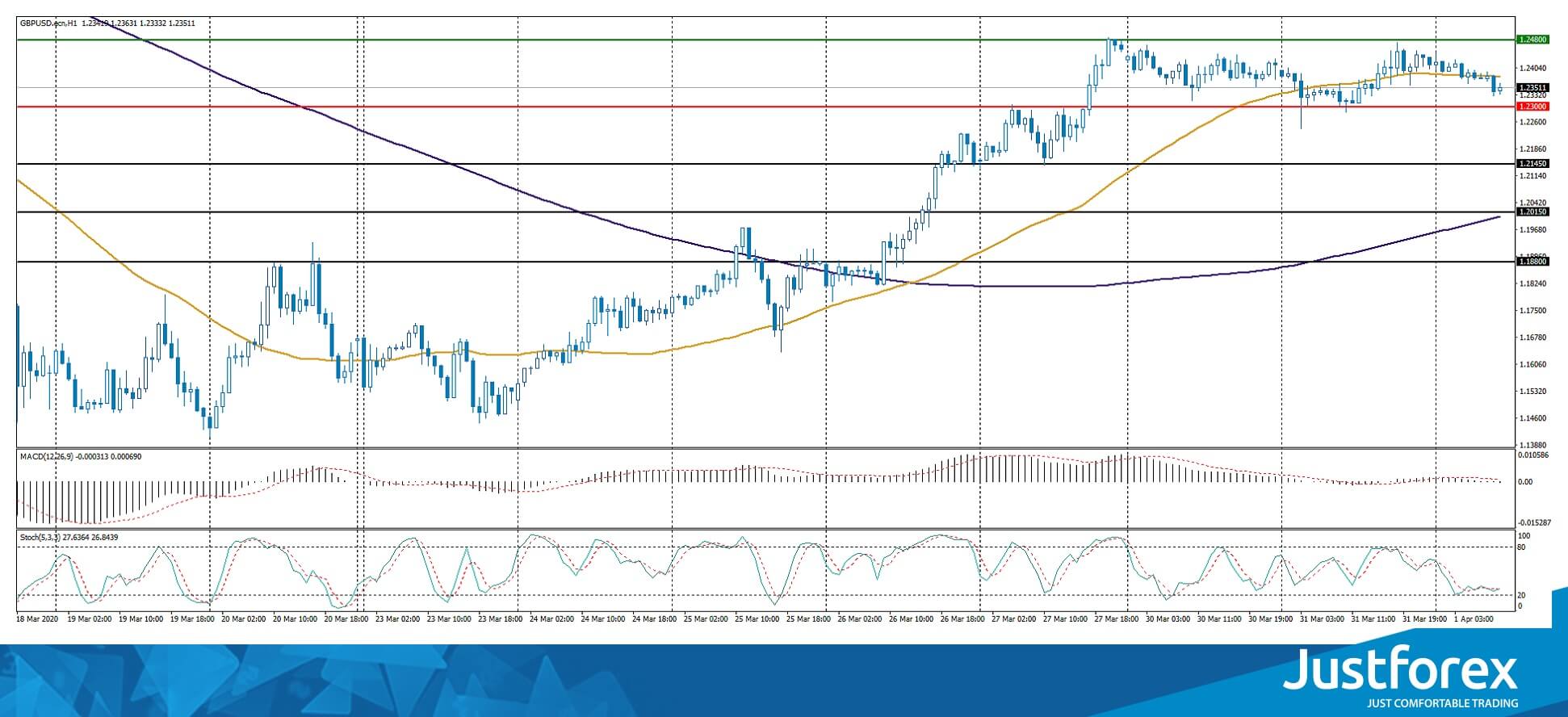The image size is (1568, 717).
Task: Click the 1.18240 price axis value
Action: [x=1533, y=283]
